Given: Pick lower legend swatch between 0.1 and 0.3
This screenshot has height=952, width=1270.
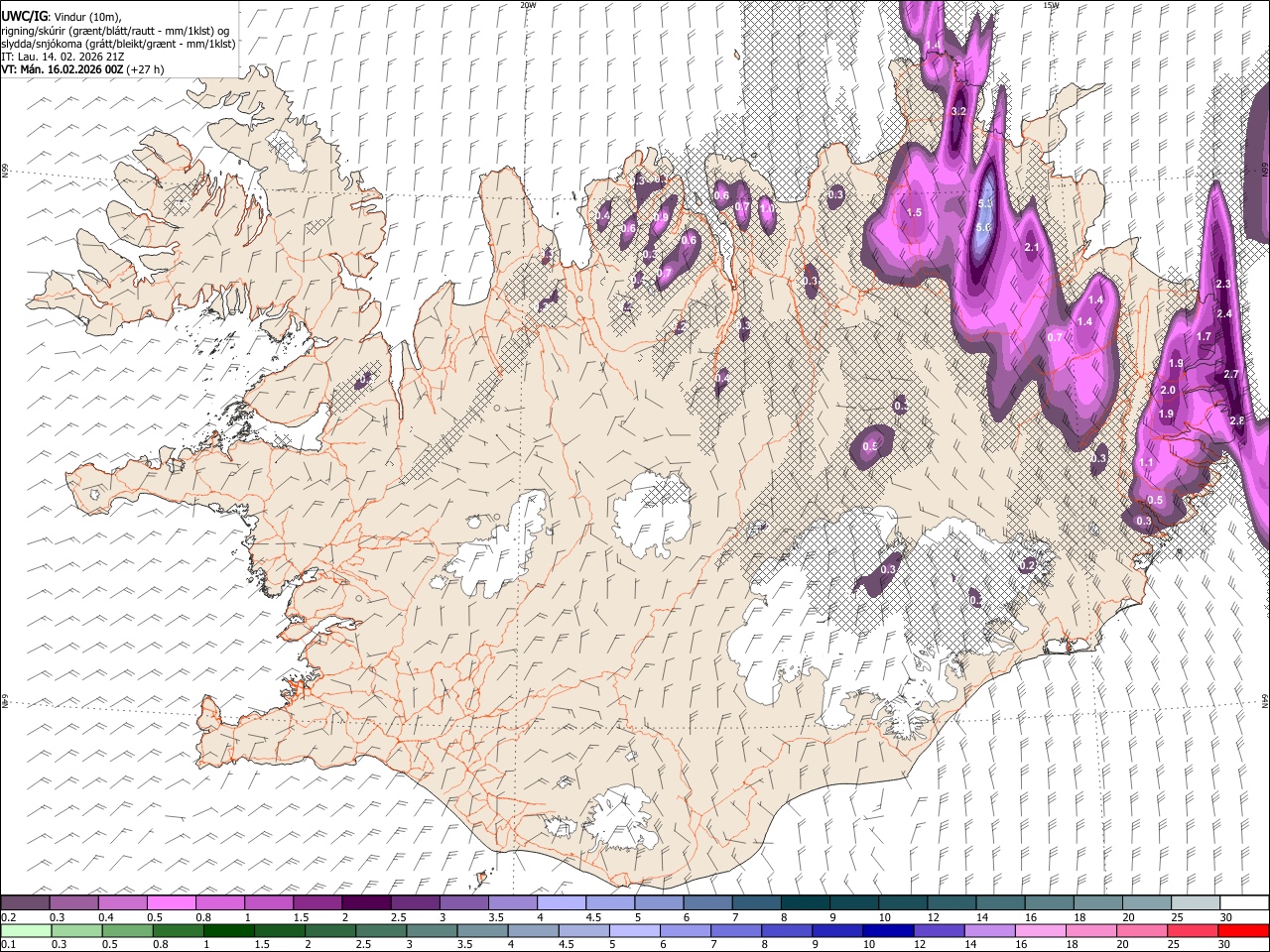Looking at the screenshot, I should 25,930.
